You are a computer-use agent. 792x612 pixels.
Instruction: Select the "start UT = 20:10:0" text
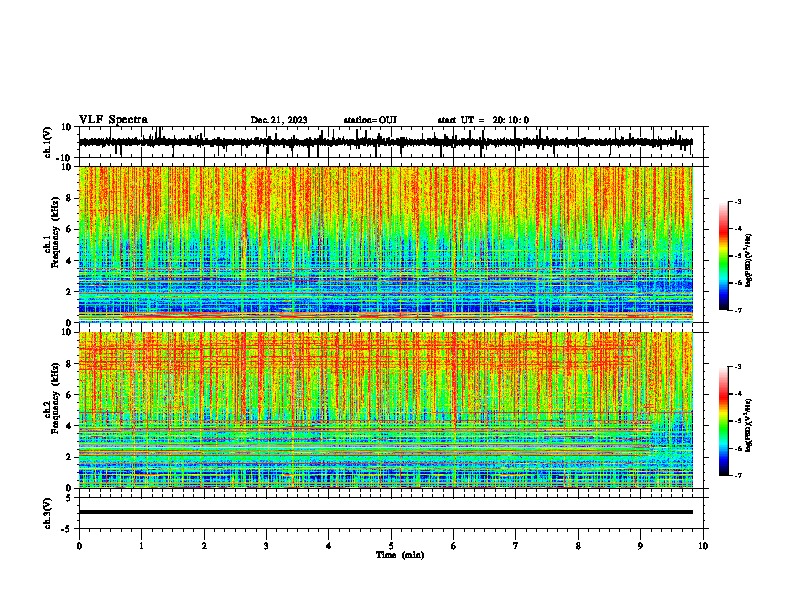tap(483, 120)
